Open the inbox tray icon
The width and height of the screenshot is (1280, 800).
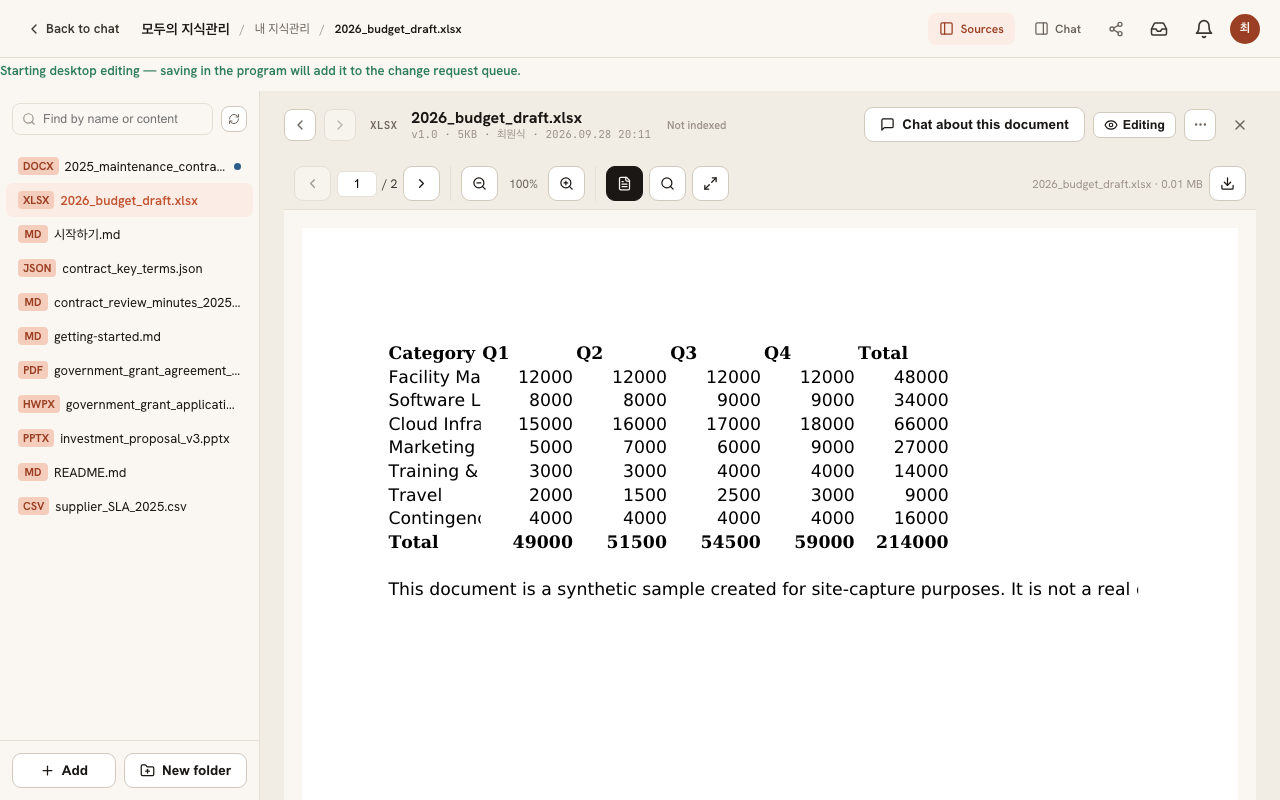coord(1159,29)
